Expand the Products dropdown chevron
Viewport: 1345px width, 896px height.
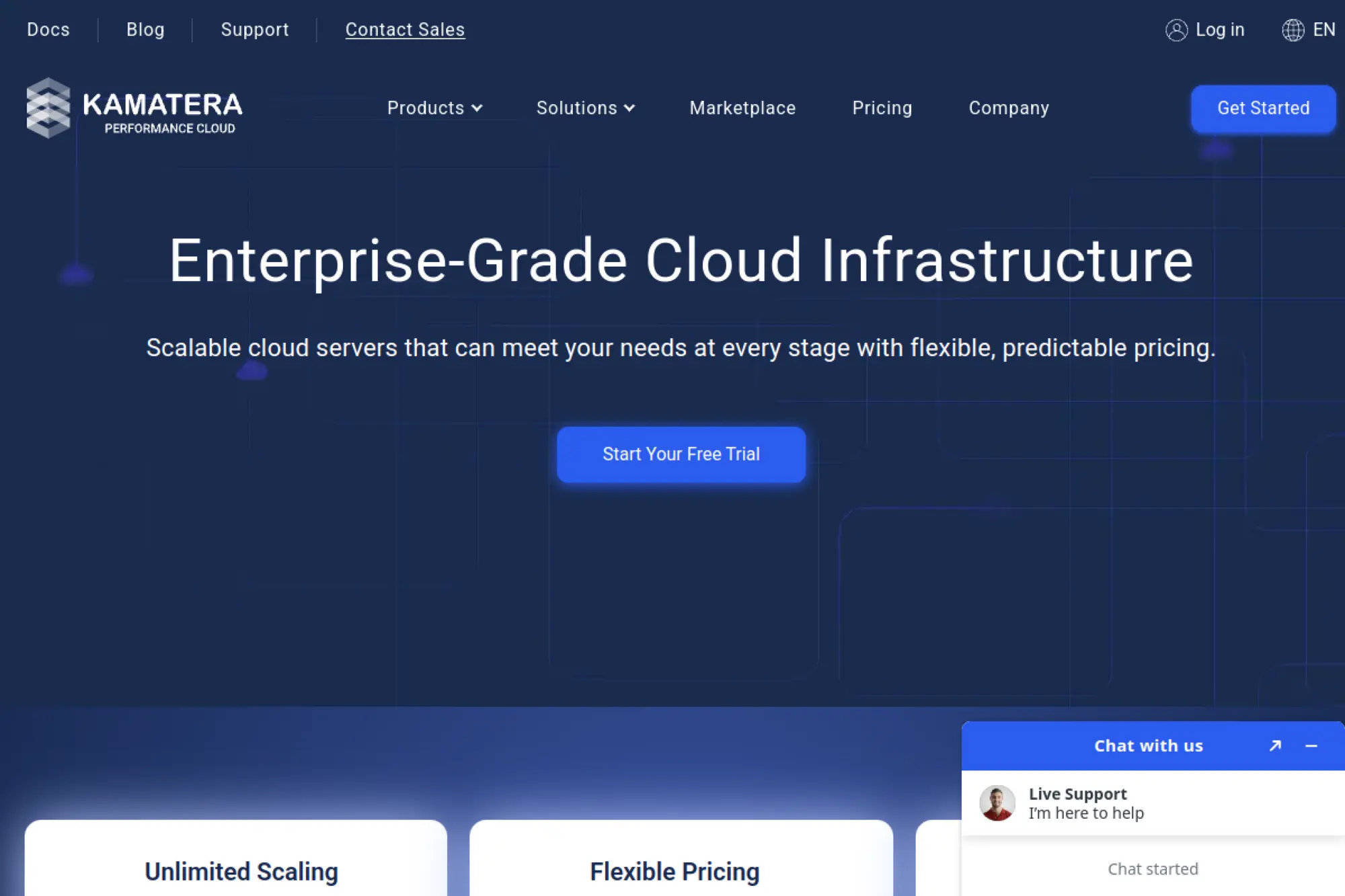click(477, 108)
